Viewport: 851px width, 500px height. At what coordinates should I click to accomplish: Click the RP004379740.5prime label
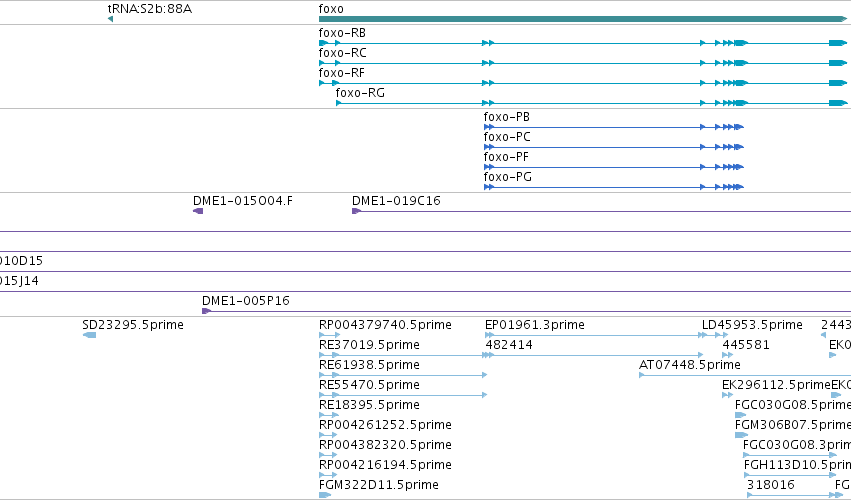tap(385, 325)
